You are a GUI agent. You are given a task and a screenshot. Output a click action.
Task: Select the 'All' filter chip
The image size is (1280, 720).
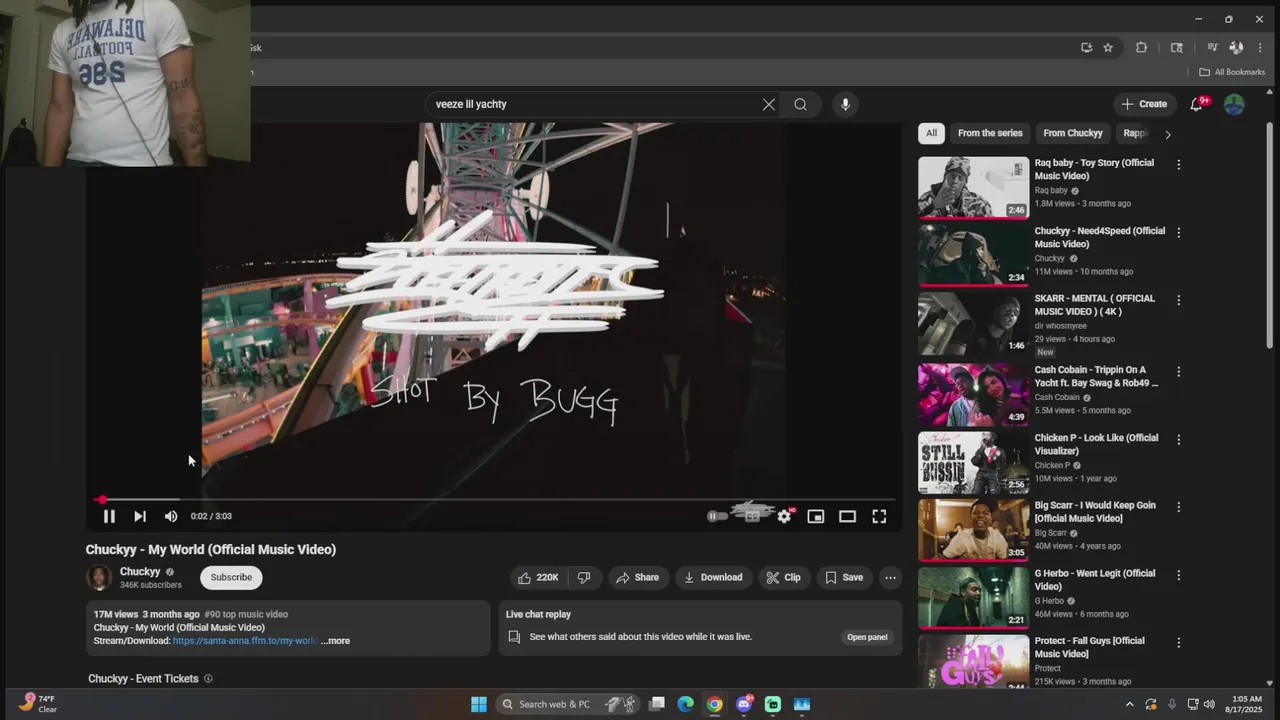click(x=931, y=133)
